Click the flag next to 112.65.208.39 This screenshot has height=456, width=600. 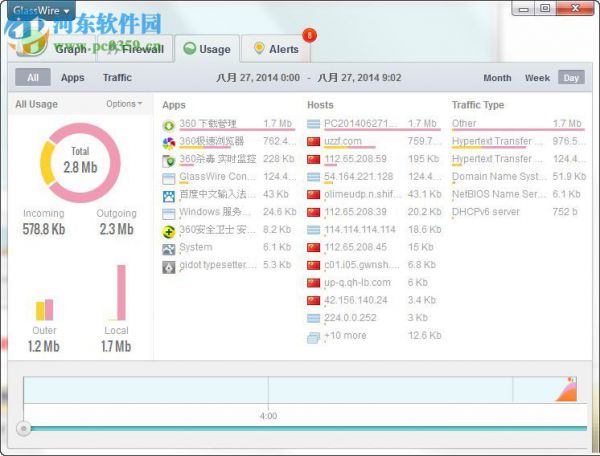(313, 212)
